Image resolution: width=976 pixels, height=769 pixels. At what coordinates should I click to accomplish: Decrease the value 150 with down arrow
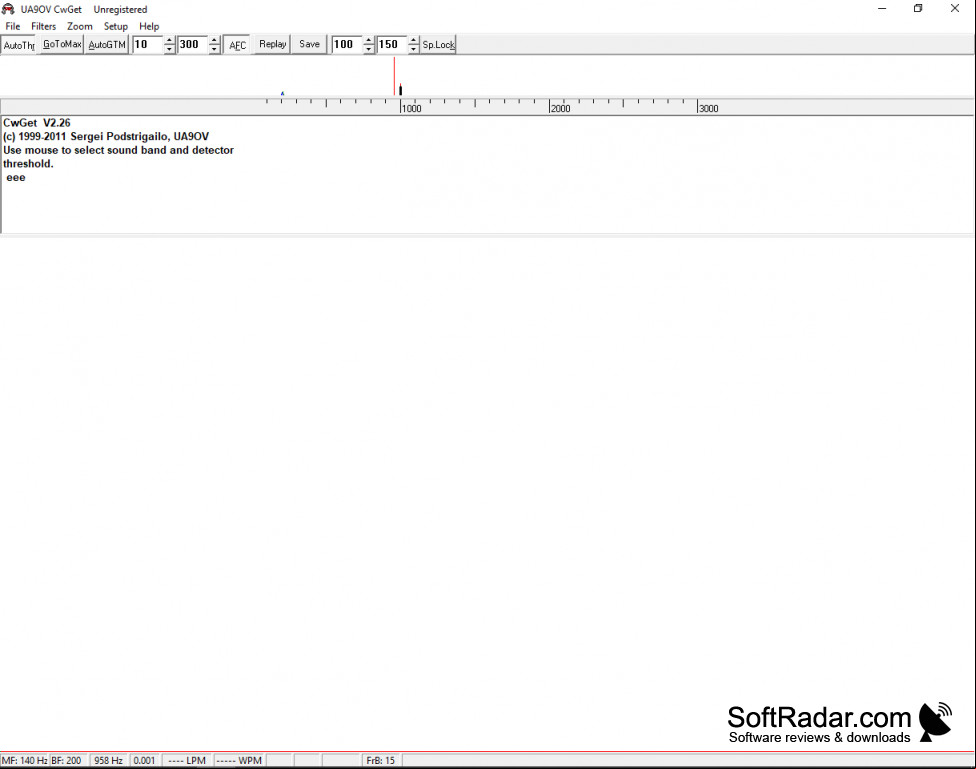[x=413, y=49]
